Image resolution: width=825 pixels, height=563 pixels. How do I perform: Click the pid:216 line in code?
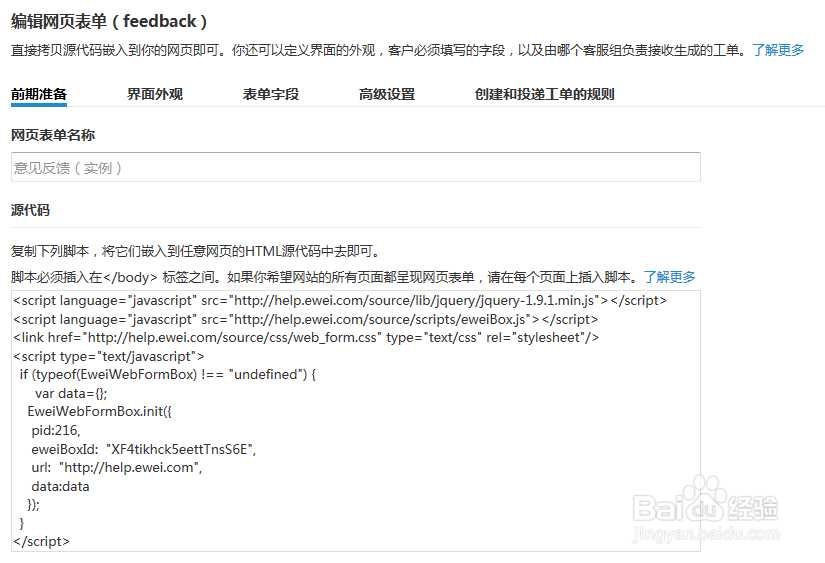56,430
